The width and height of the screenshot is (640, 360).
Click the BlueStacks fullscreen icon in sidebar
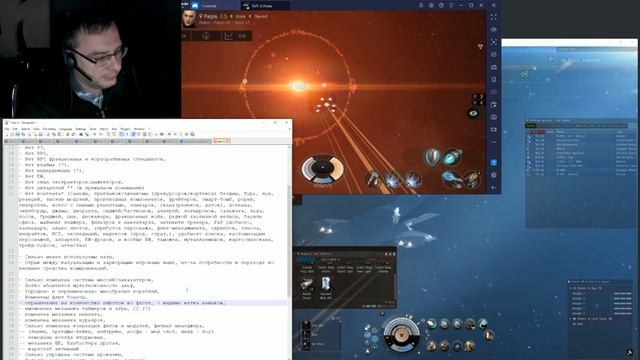coord(493,17)
